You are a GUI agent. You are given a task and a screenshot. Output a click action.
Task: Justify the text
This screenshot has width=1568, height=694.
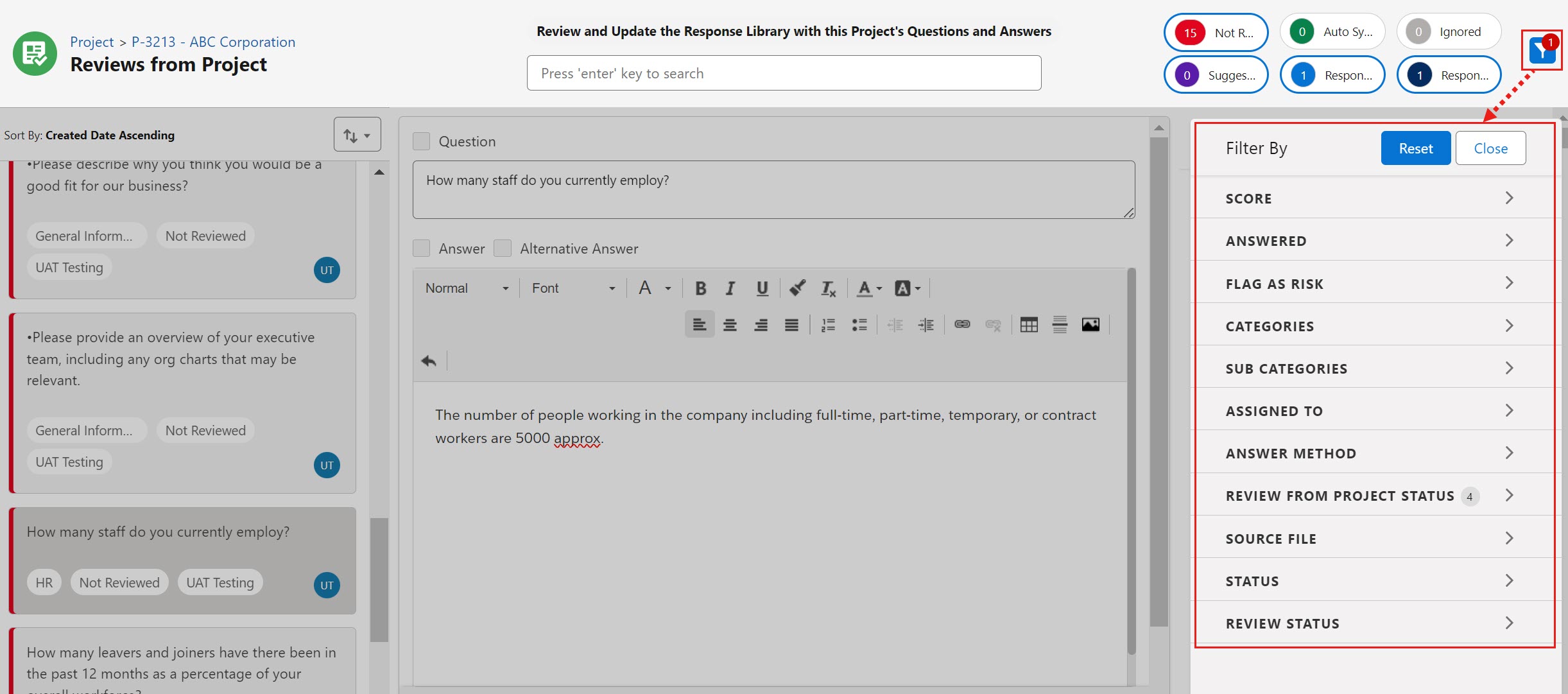791,325
